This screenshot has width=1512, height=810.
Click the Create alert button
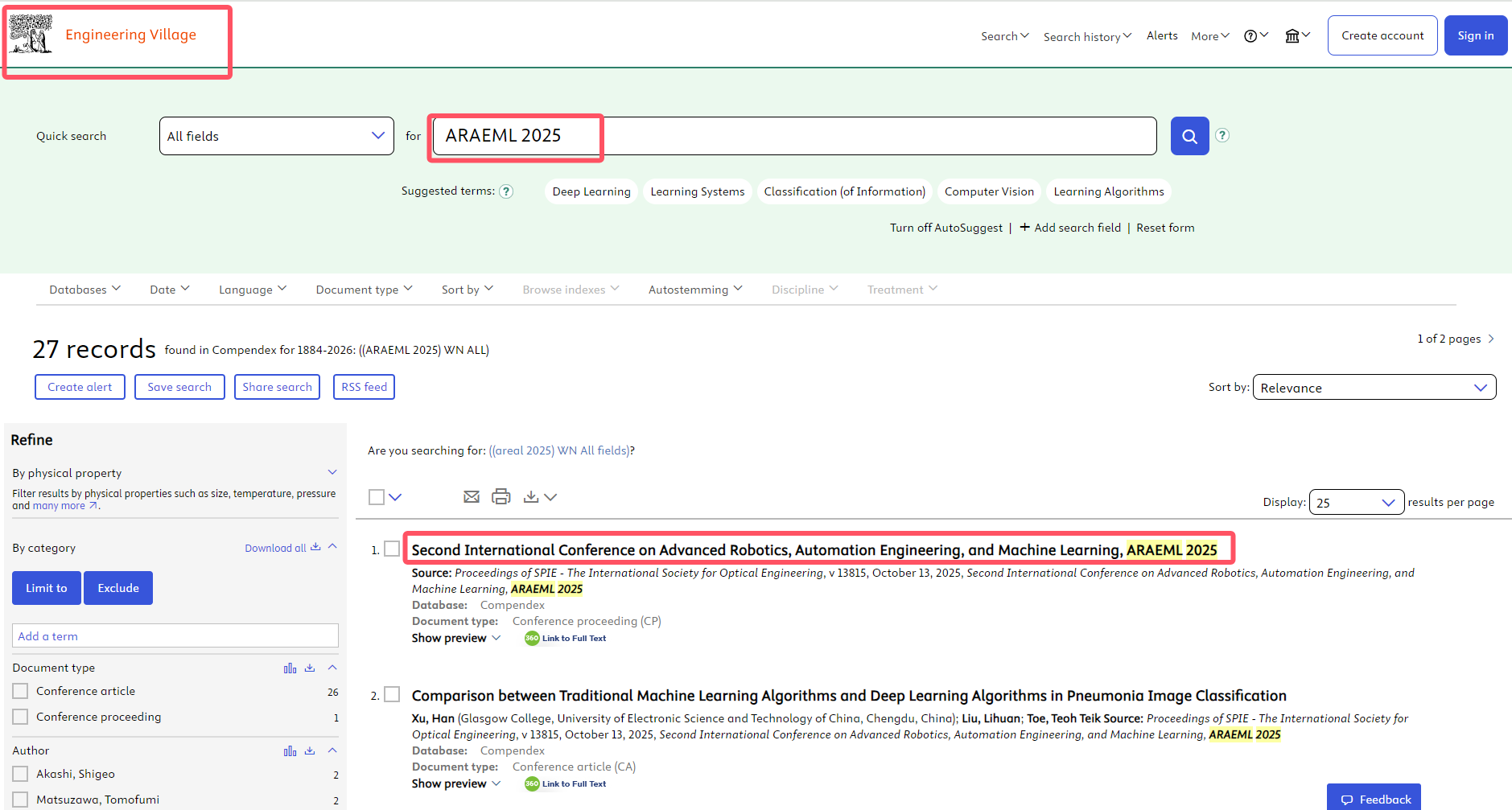click(x=80, y=387)
